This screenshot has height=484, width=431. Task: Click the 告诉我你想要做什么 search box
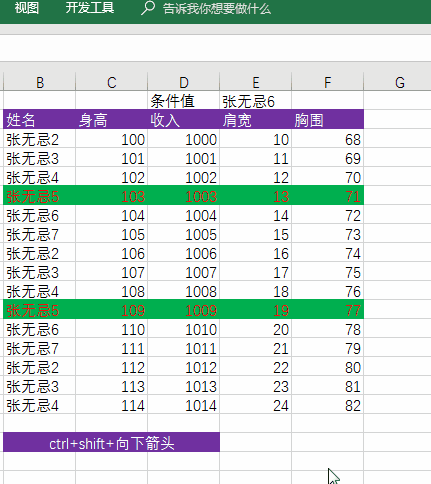pos(217,9)
